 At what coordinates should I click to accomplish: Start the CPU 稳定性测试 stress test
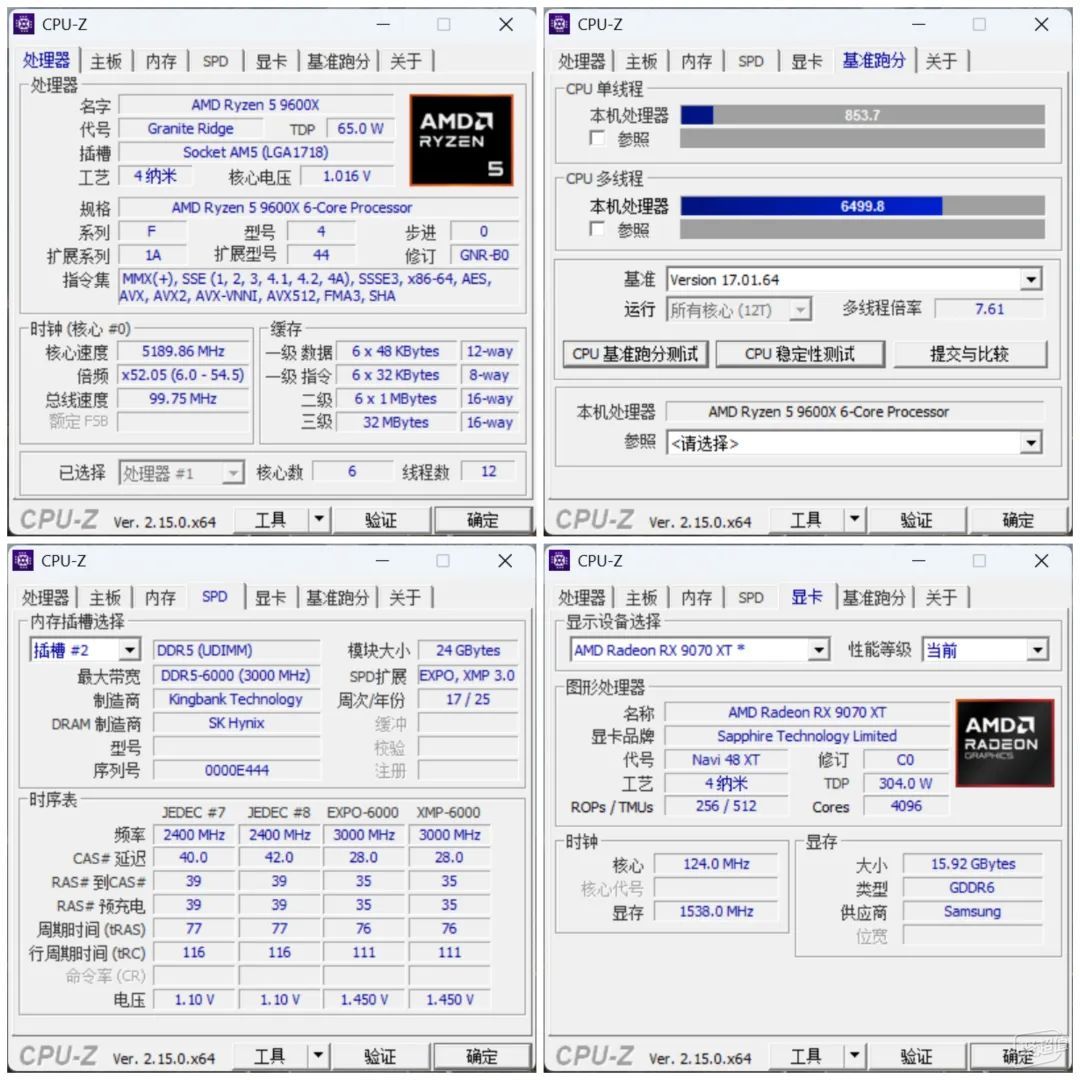click(800, 354)
